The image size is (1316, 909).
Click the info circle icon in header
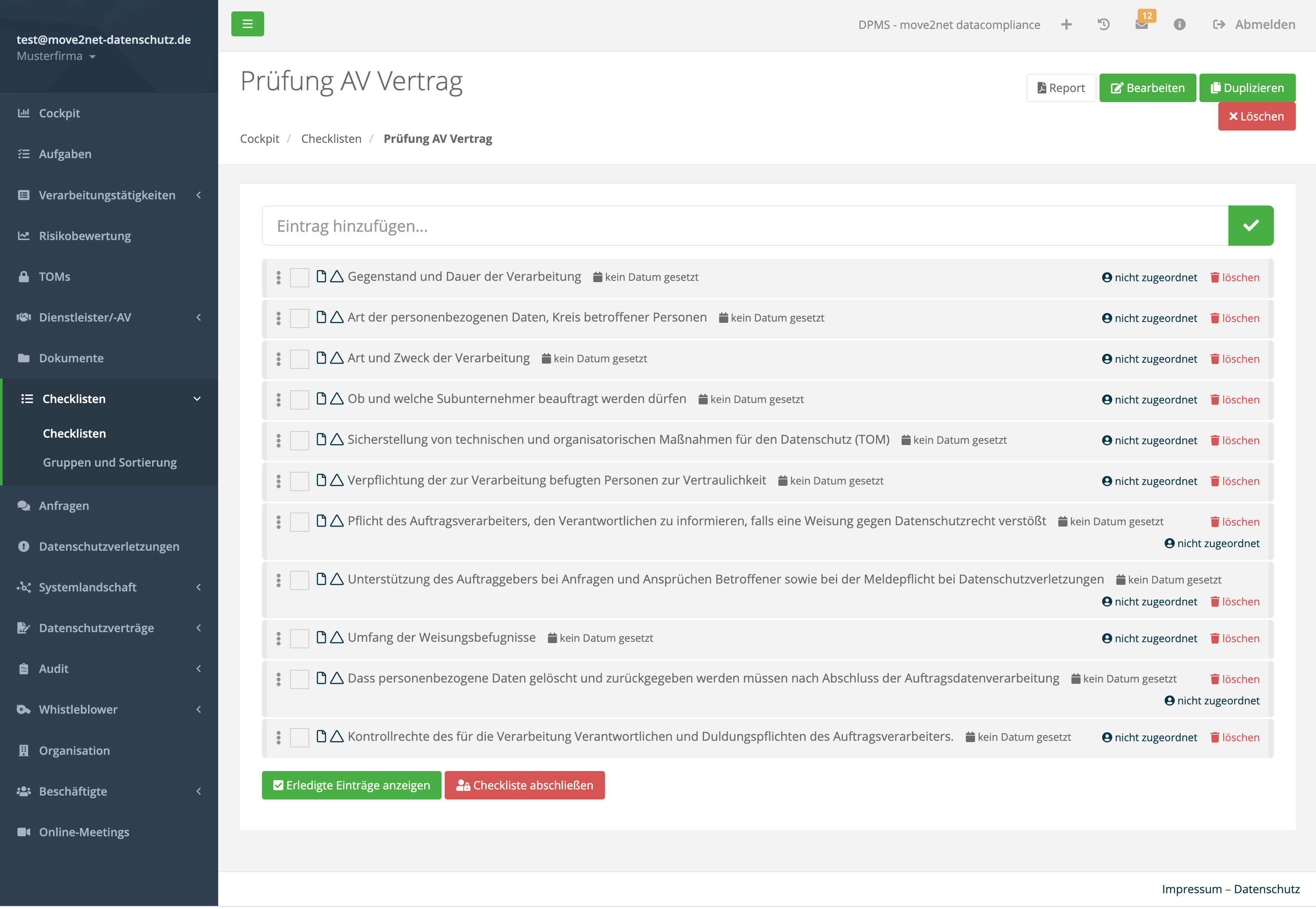coord(1179,25)
